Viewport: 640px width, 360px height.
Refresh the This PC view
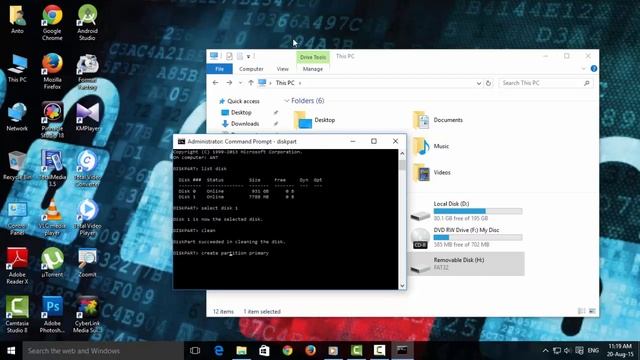click(488, 83)
